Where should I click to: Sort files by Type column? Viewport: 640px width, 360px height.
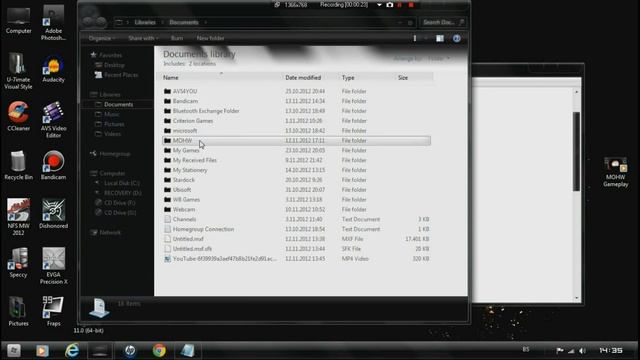pyautogui.click(x=348, y=78)
